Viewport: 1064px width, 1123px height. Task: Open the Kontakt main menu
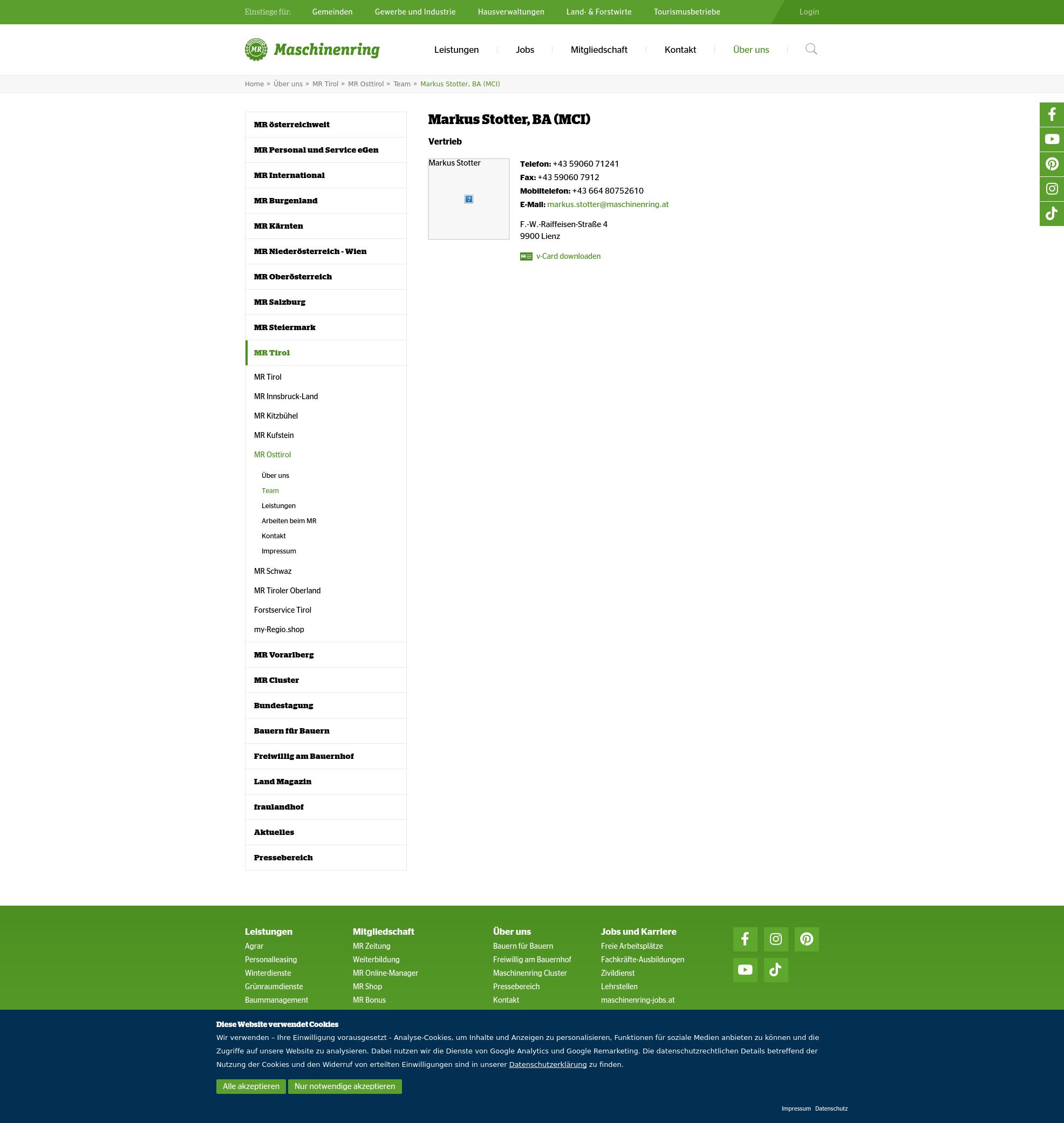click(x=680, y=50)
